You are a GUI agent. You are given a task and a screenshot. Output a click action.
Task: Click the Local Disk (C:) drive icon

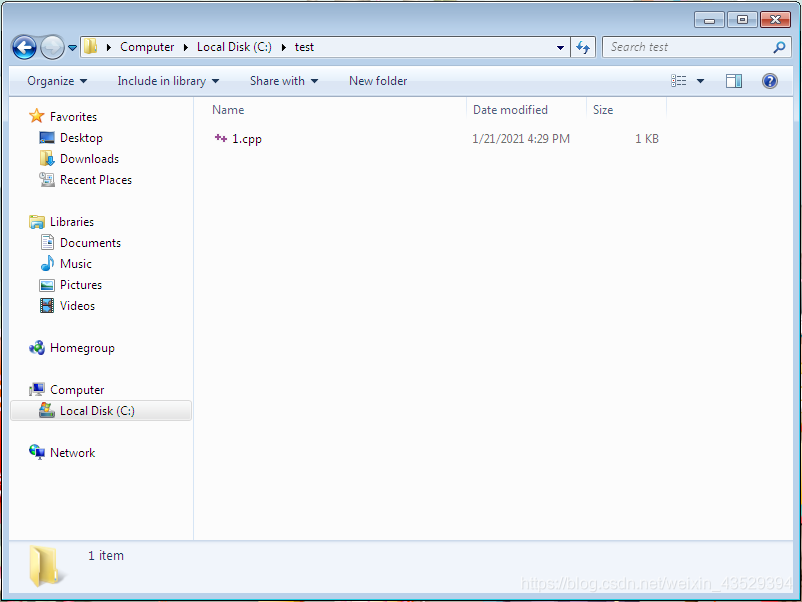coord(47,410)
